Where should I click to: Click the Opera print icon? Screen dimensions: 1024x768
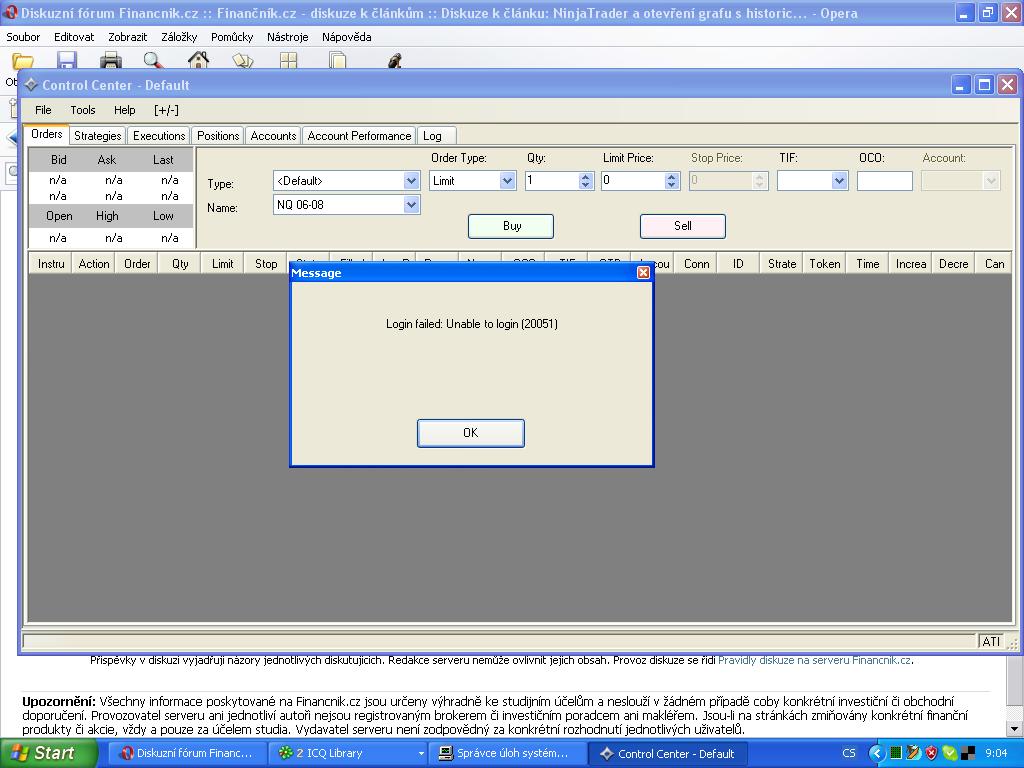[x=111, y=62]
